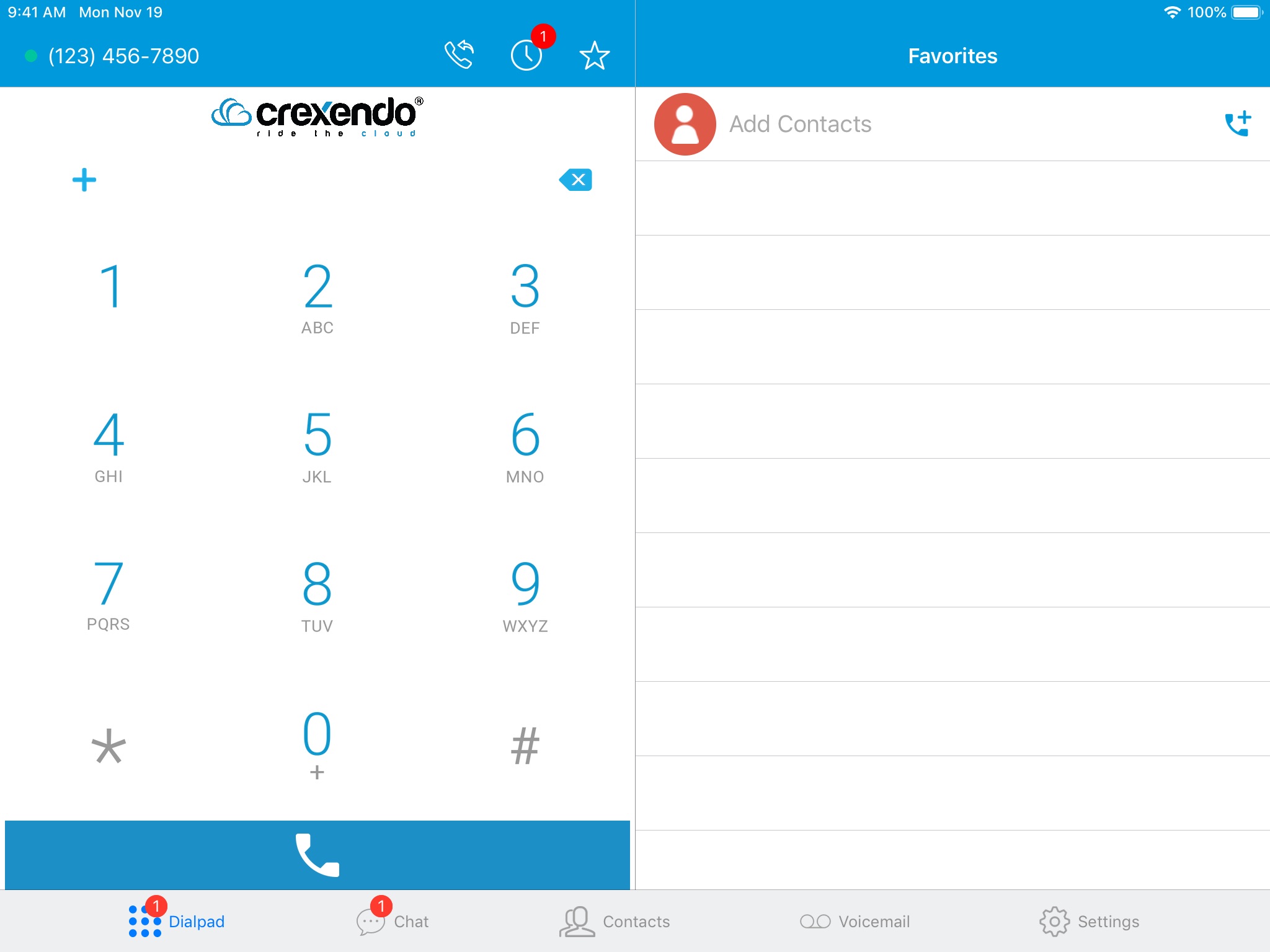This screenshot has width=1270, height=952.
Task: Tap the phone number input field
Action: point(317,179)
